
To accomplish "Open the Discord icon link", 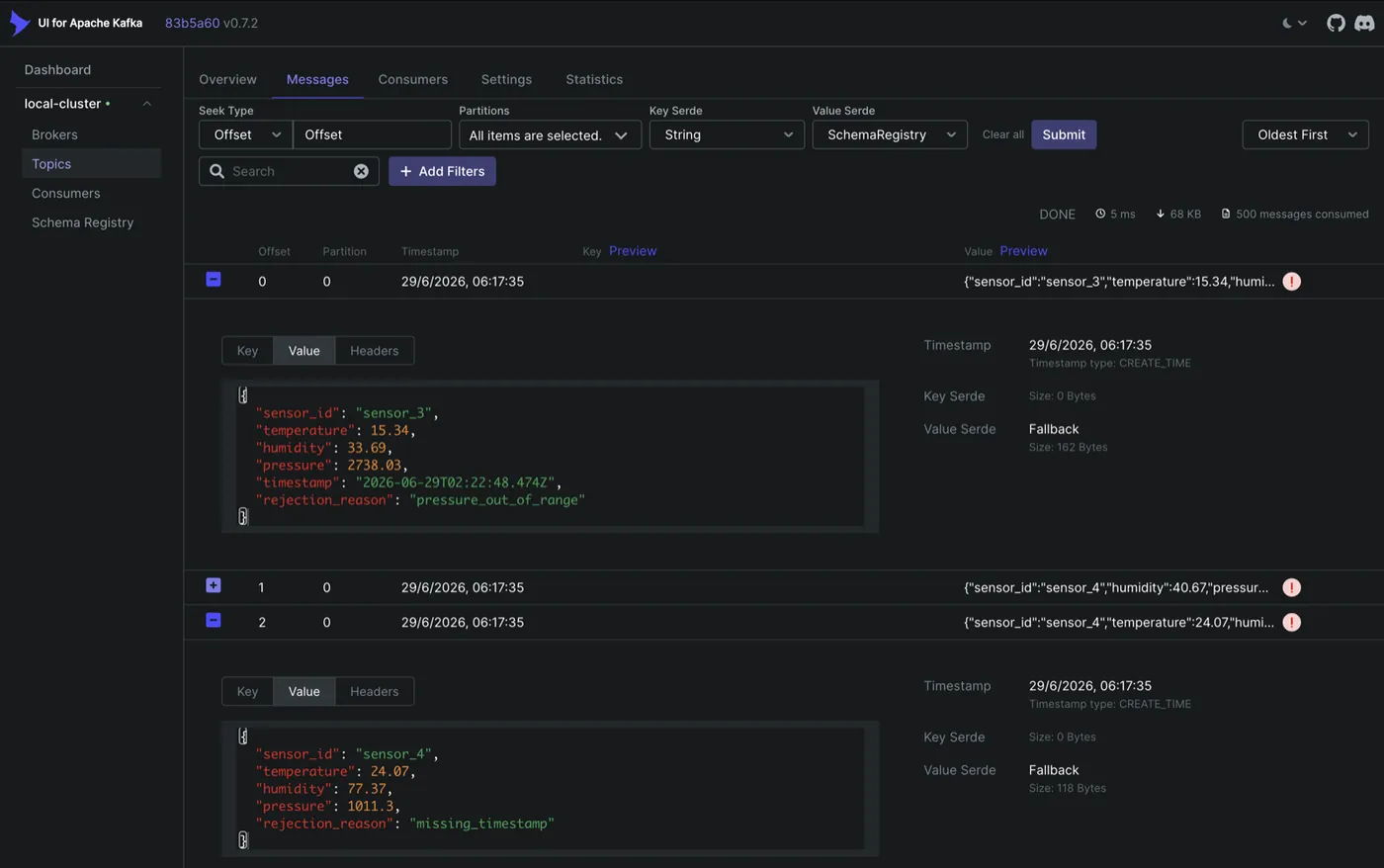I will [1364, 23].
